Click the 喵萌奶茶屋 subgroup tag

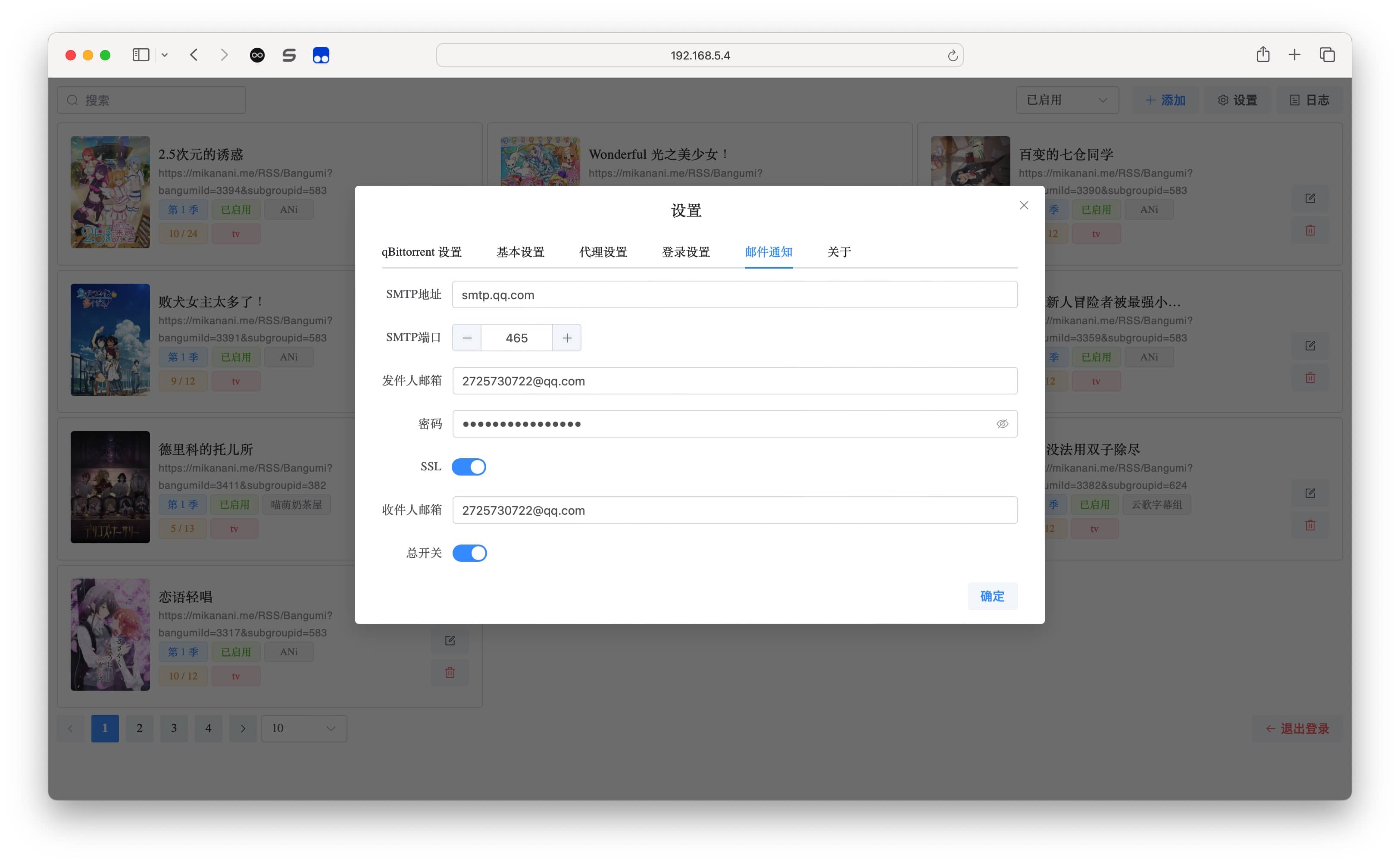pos(297,504)
